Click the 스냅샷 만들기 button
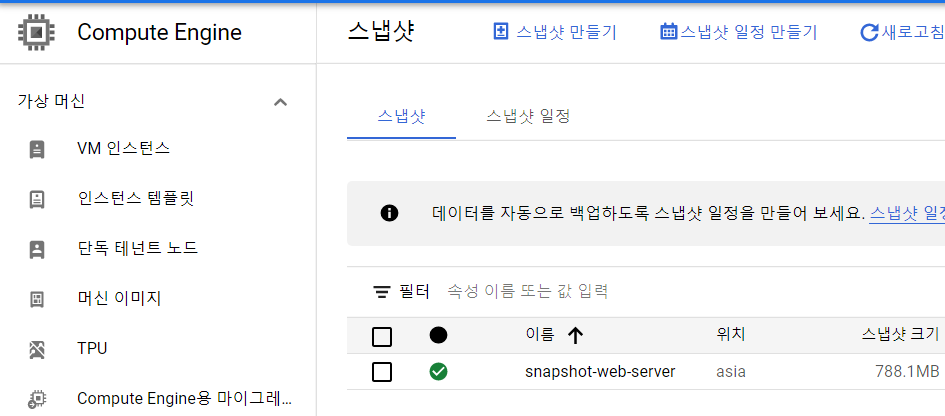945x416 pixels. pos(555,32)
